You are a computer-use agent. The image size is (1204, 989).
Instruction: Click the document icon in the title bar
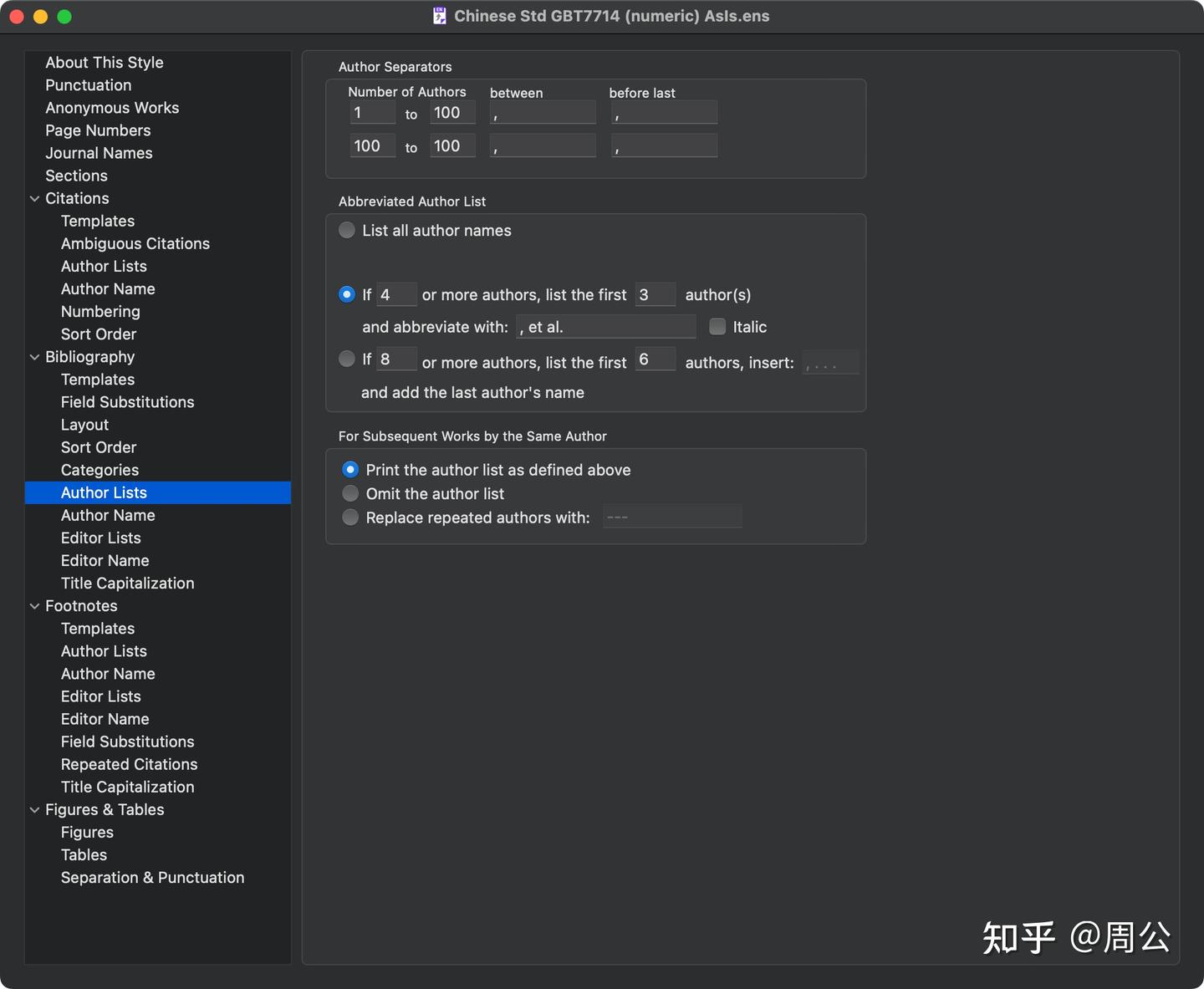point(440,16)
